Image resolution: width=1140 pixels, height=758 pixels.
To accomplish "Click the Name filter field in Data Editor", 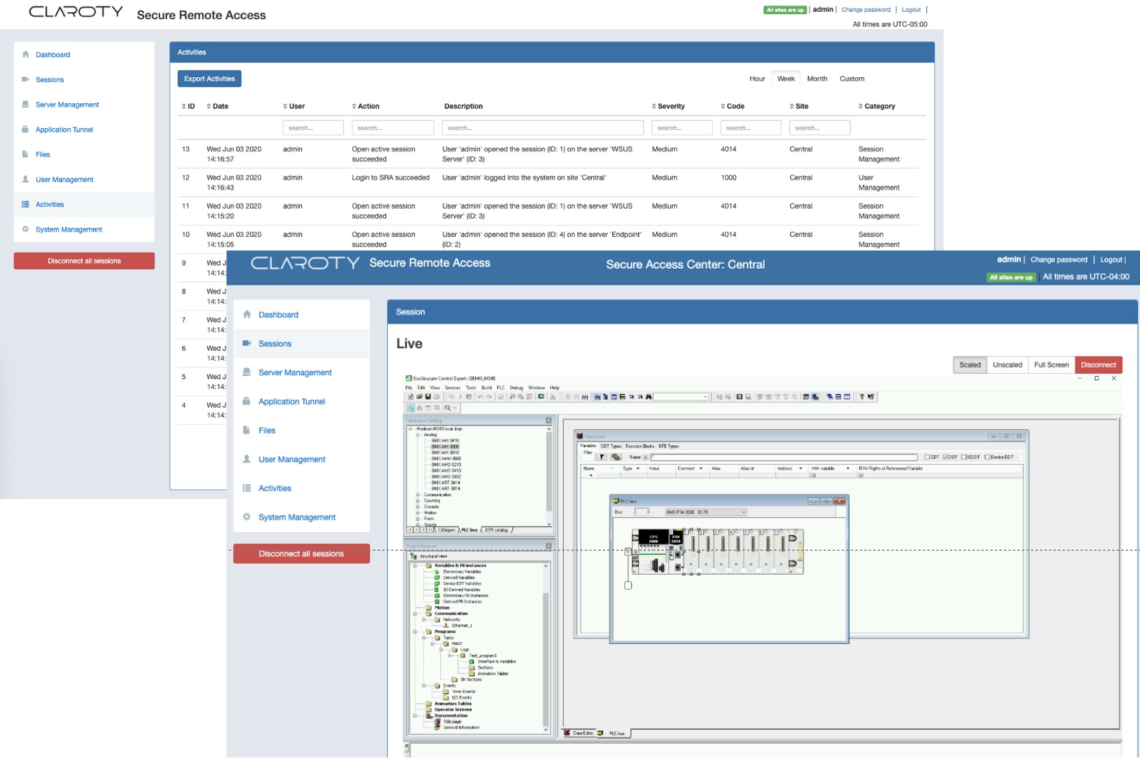I will [x=784, y=457].
